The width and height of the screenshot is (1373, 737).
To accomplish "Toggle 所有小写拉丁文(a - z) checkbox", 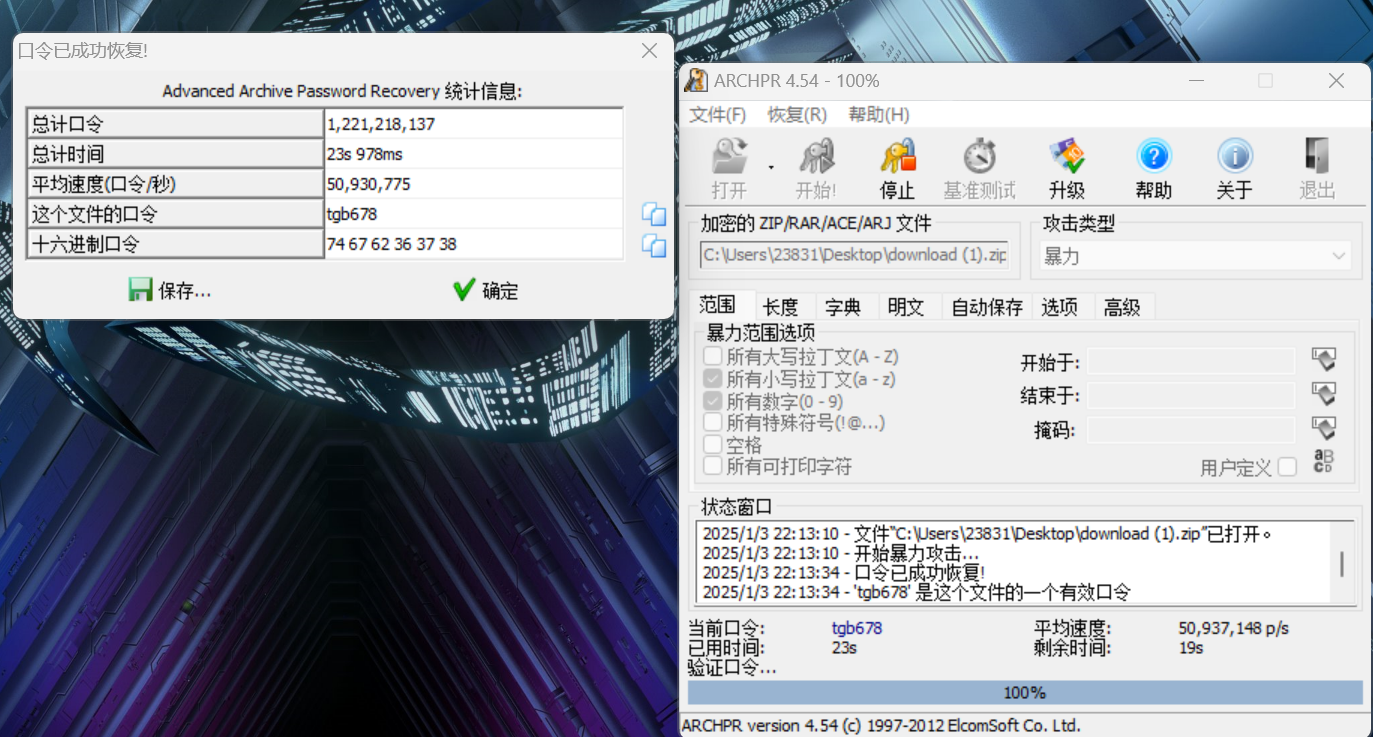I will tap(713, 379).
